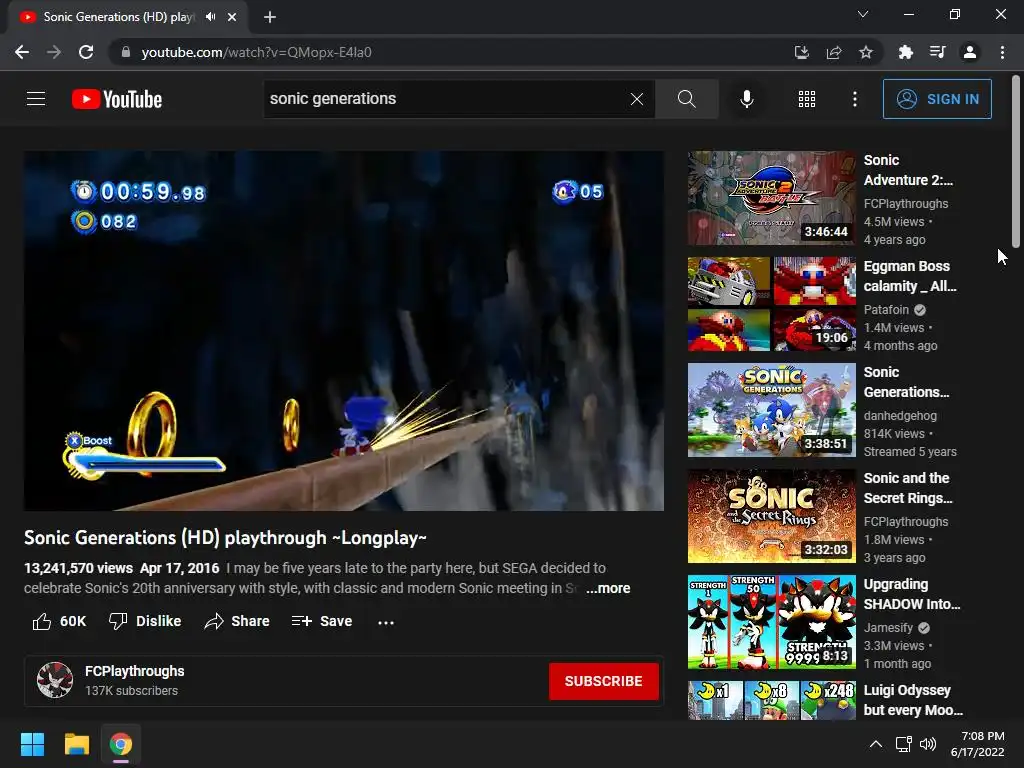The height and width of the screenshot is (768, 1024).
Task: Save video to a playlist
Action: pyautogui.click(x=322, y=621)
